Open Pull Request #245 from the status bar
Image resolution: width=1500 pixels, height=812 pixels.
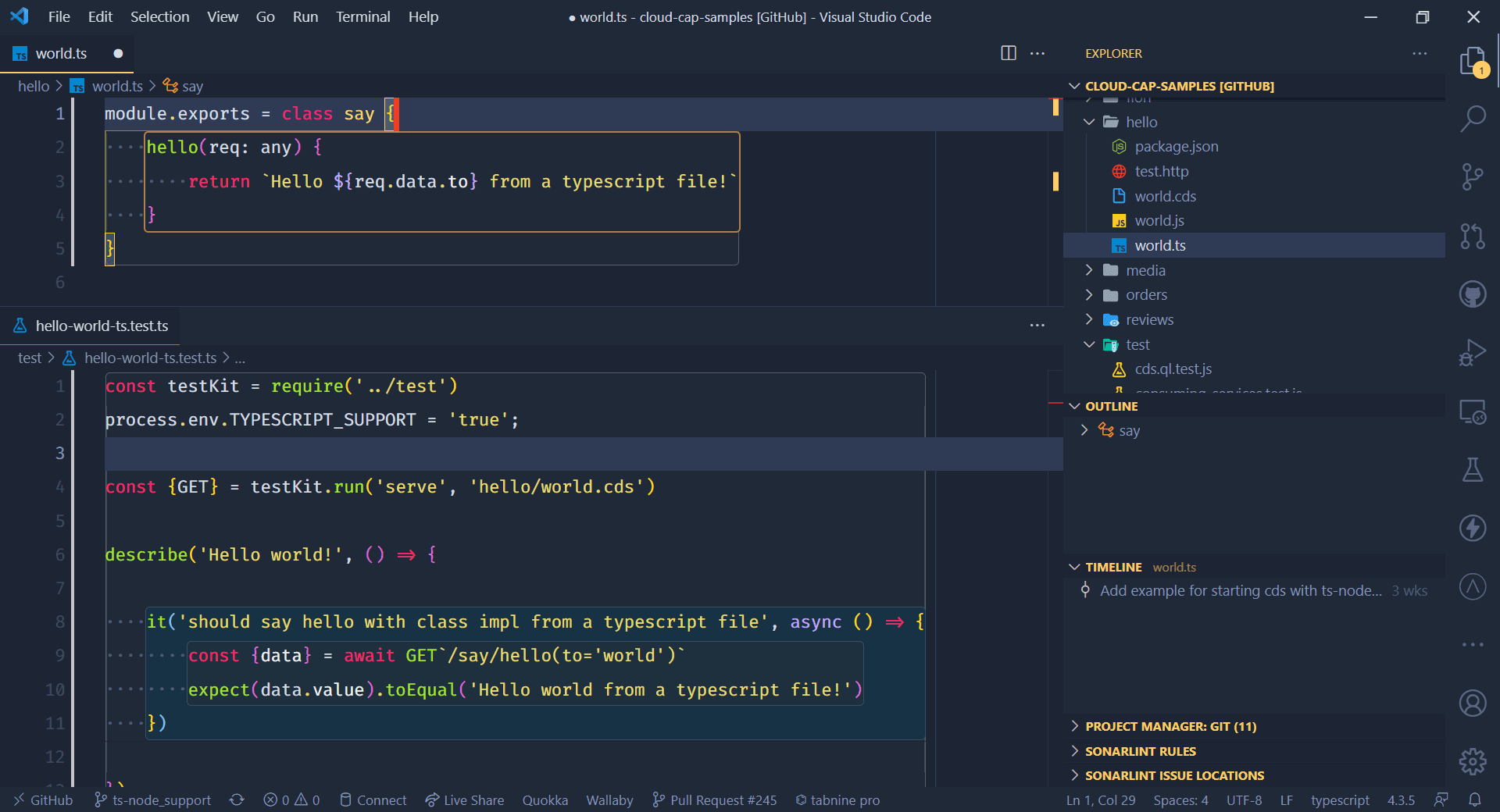(x=713, y=800)
